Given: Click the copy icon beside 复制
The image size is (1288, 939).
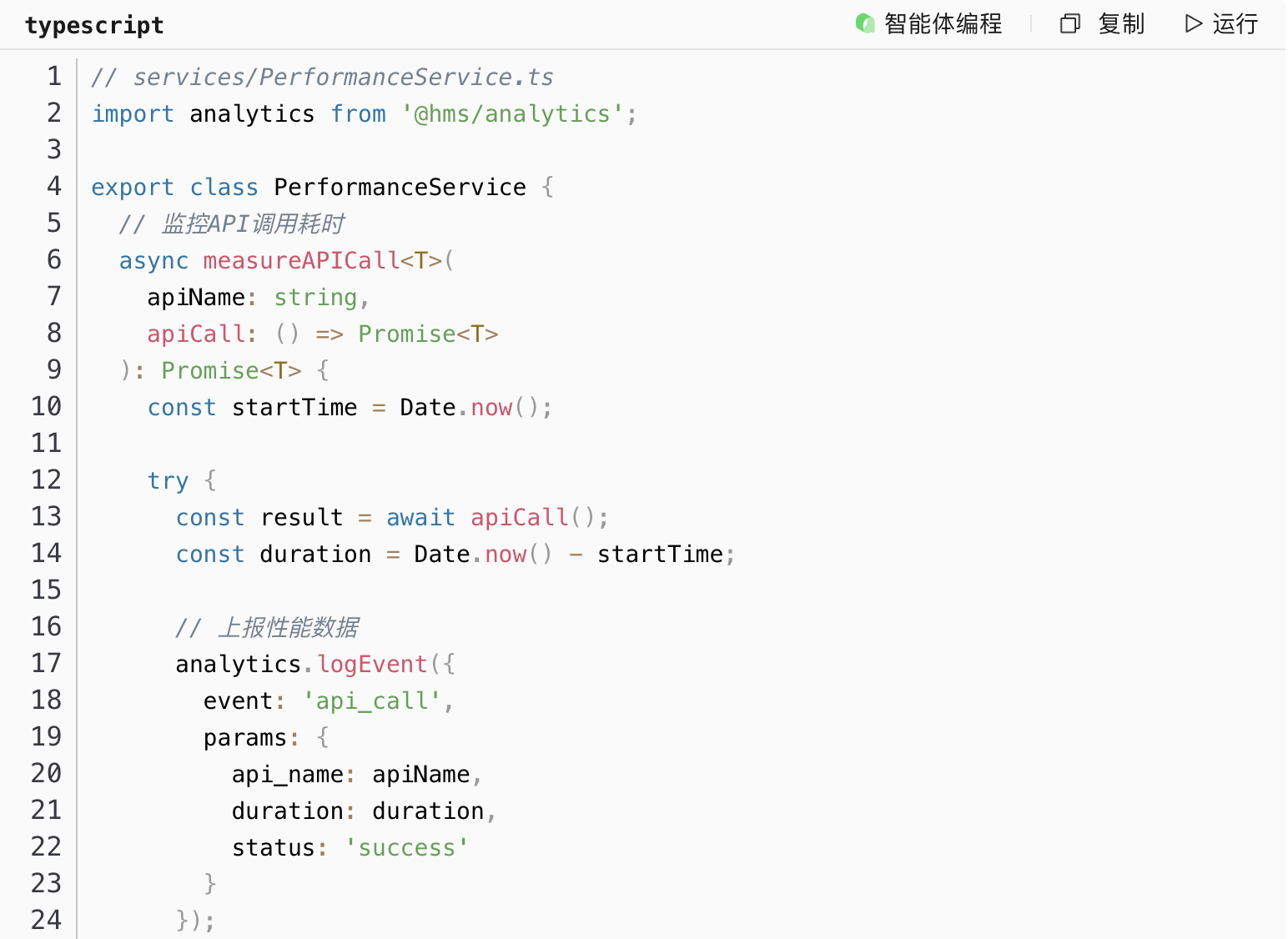Looking at the screenshot, I should (x=1069, y=23).
